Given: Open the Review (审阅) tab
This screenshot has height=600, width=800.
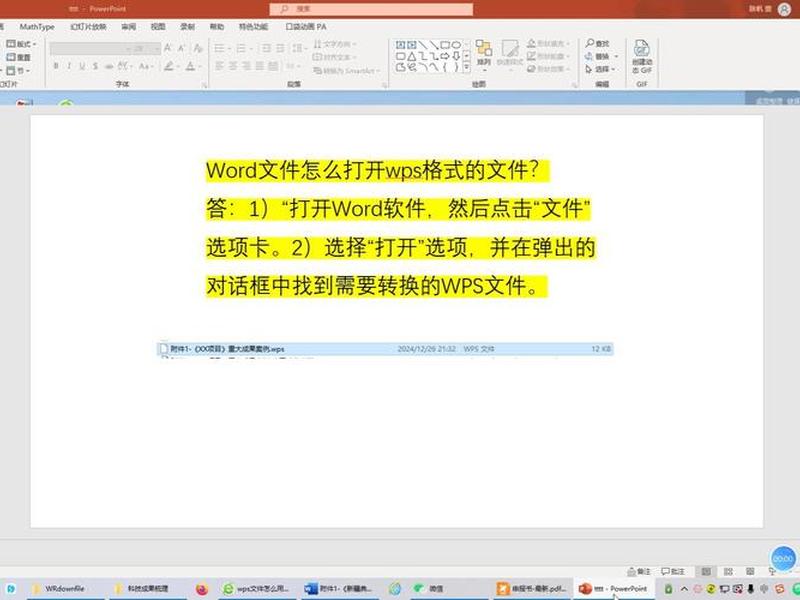Looking at the screenshot, I should (x=129, y=27).
